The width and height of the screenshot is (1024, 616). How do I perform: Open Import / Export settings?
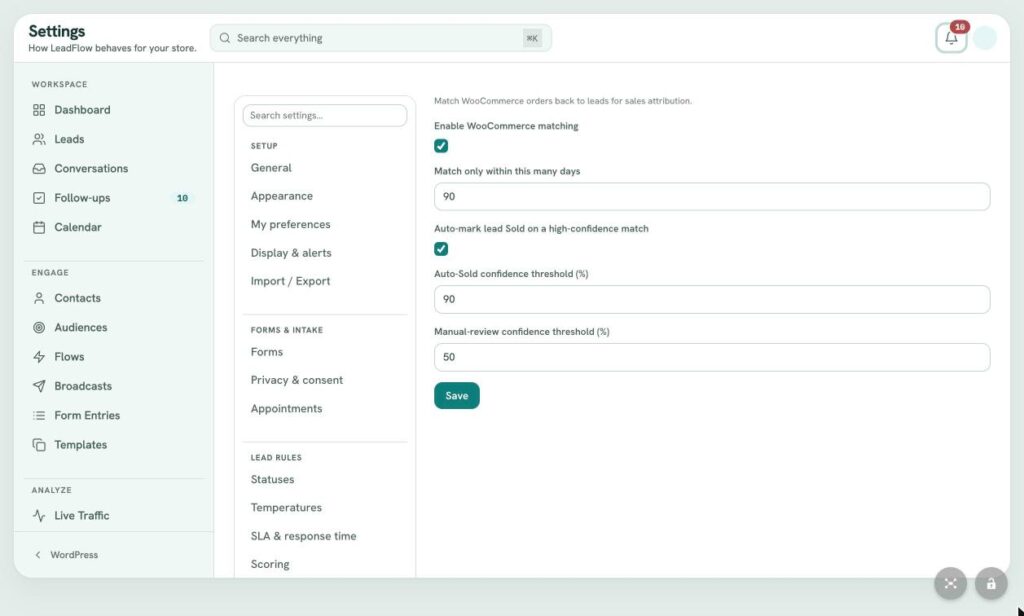pos(291,281)
